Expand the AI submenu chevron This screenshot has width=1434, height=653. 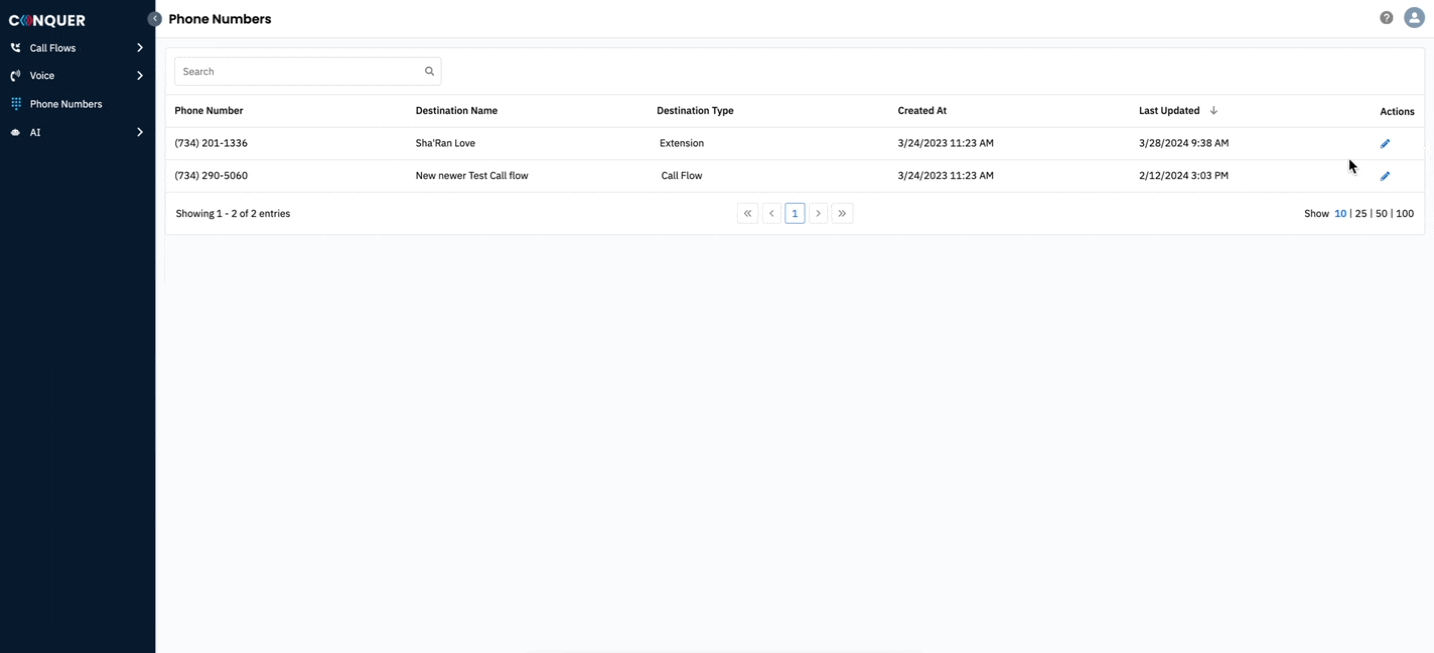139,132
